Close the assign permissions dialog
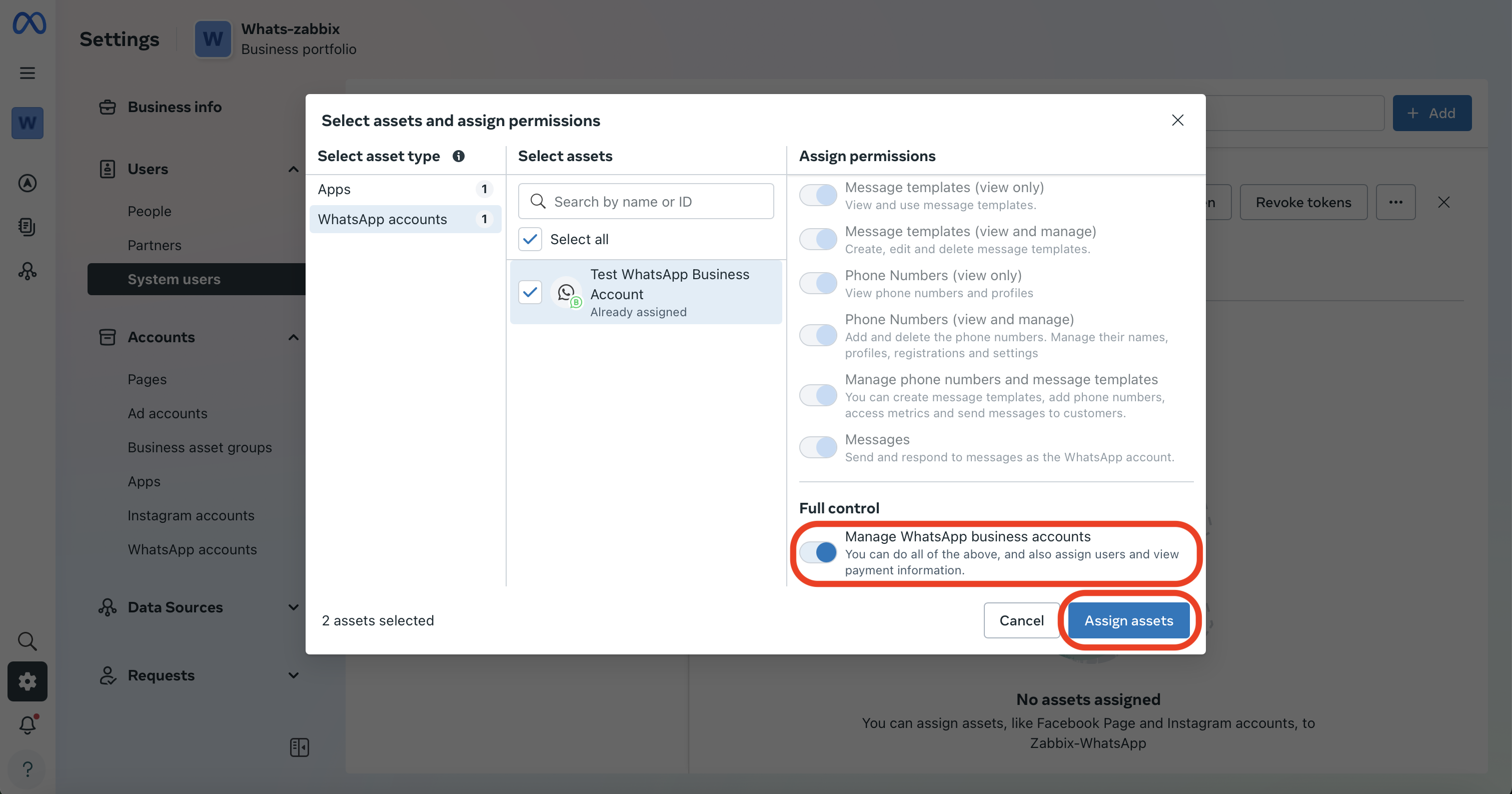The image size is (1512, 794). (x=1177, y=121)
